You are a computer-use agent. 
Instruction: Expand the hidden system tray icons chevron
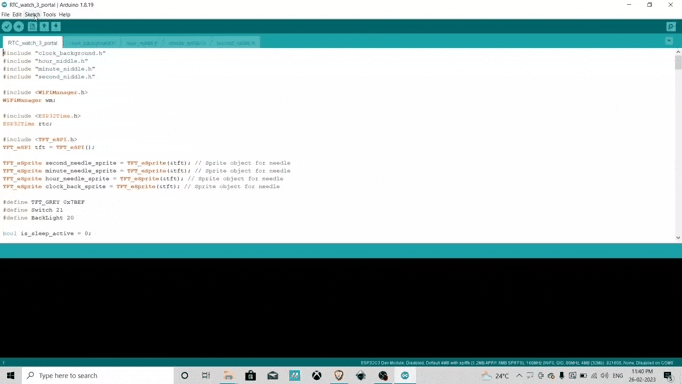[x=519, y=376]
